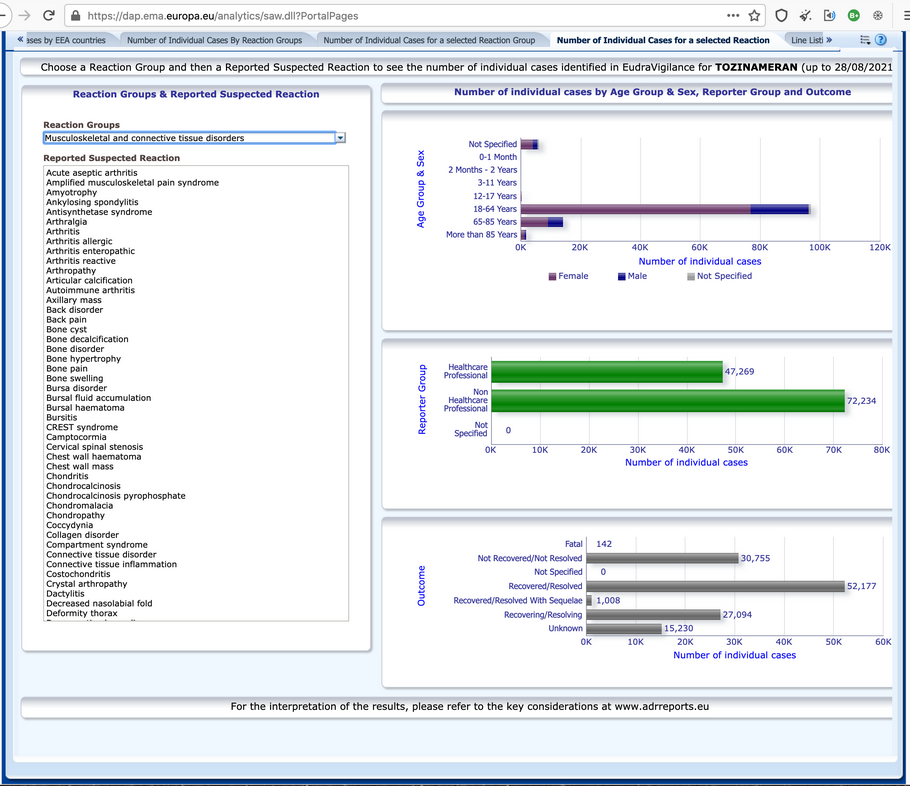
Task: Select Arthralgia in reaction list
Action: tap(67, 222)
